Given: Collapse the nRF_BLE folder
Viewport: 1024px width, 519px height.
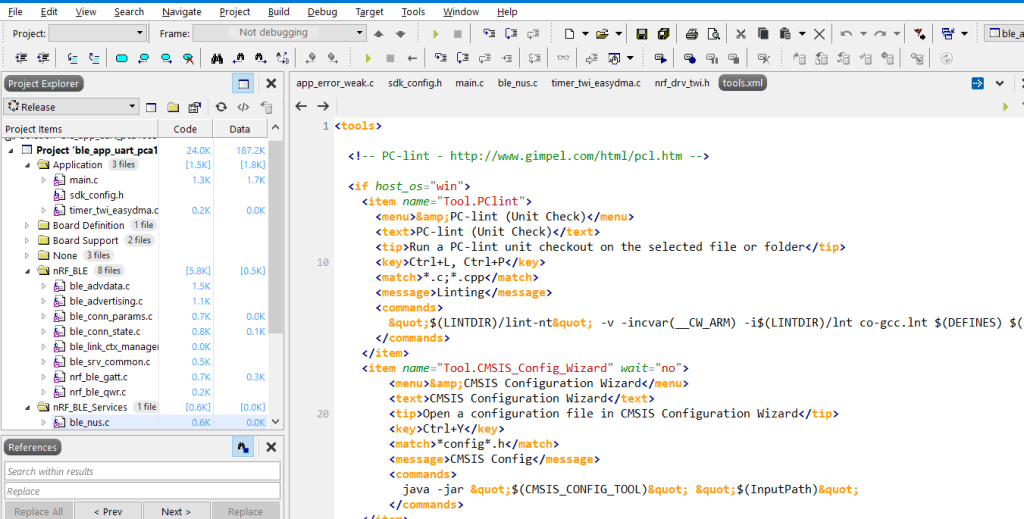Looking at the screenshot, I should [x=29, y=270].
